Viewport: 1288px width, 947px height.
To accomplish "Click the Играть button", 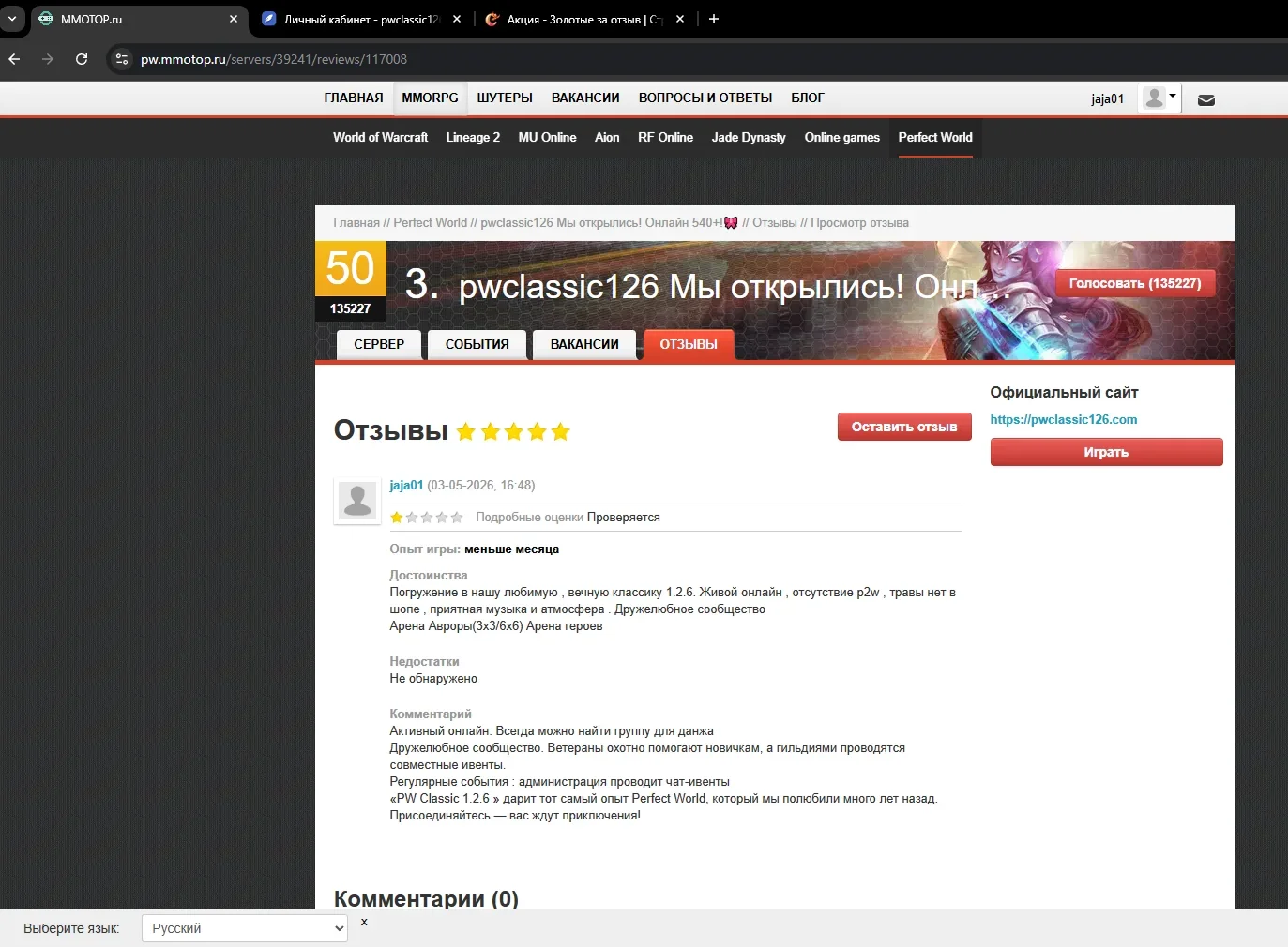I will pos(1106,452).
